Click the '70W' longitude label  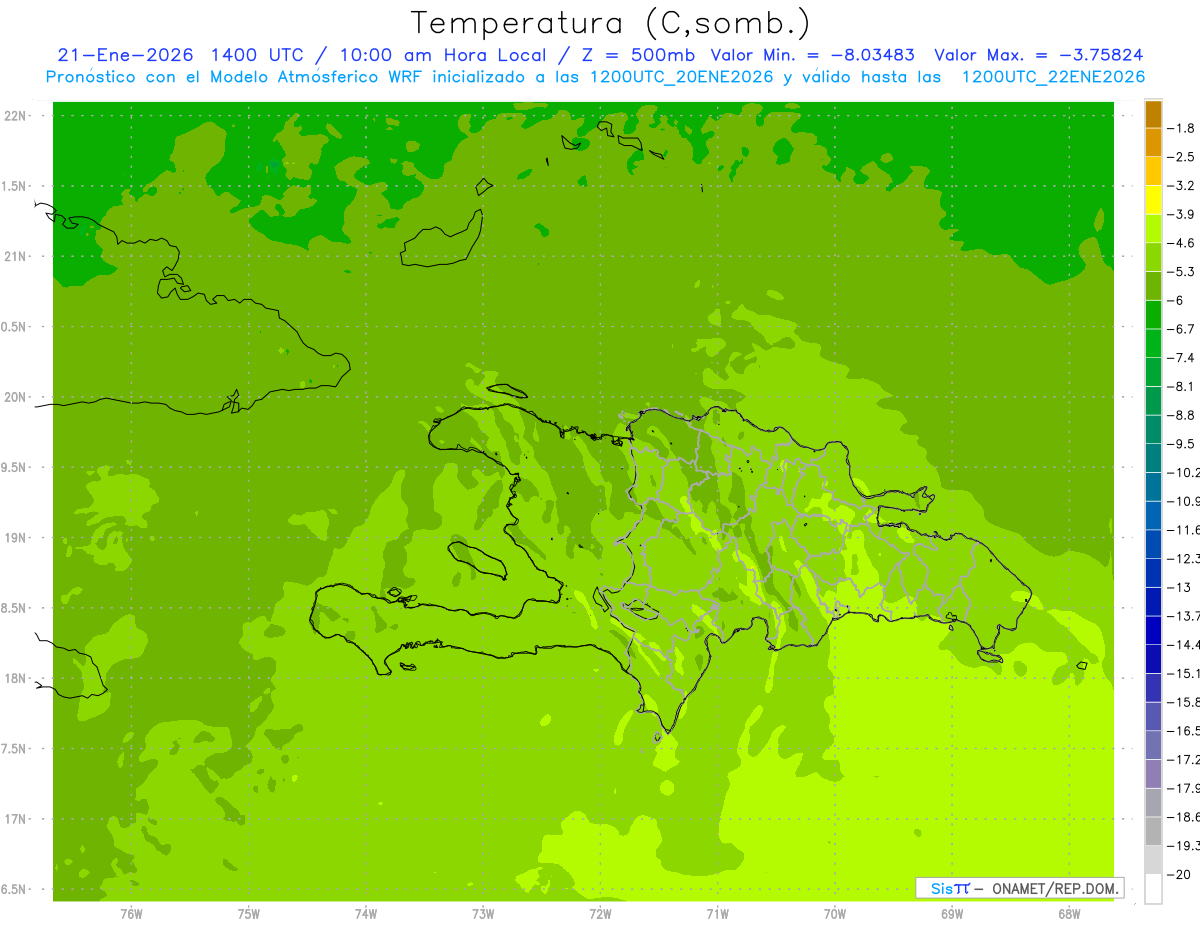pos(835,914)
